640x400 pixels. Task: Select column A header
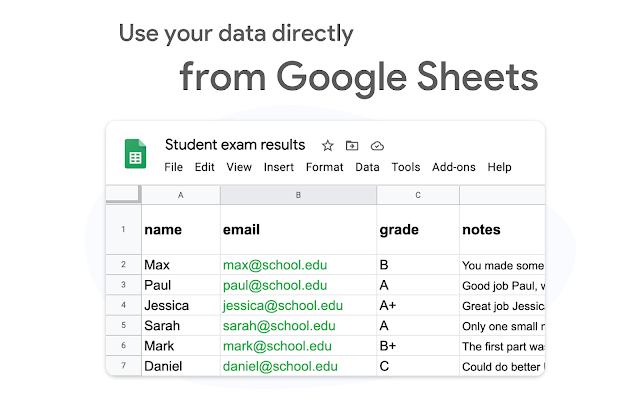181,195
